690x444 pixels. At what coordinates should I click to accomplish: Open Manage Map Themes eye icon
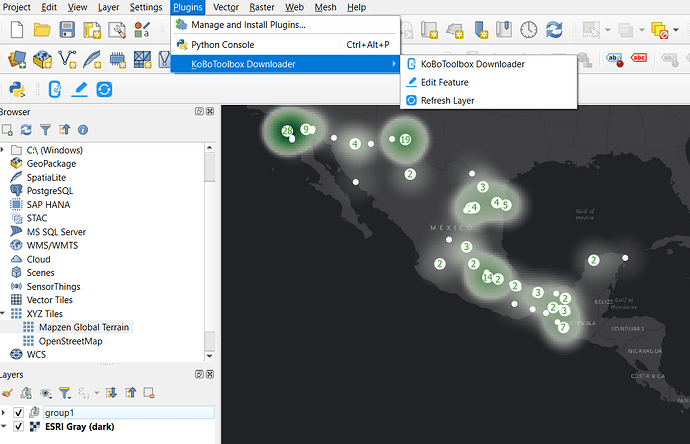(x=45, y=393)
